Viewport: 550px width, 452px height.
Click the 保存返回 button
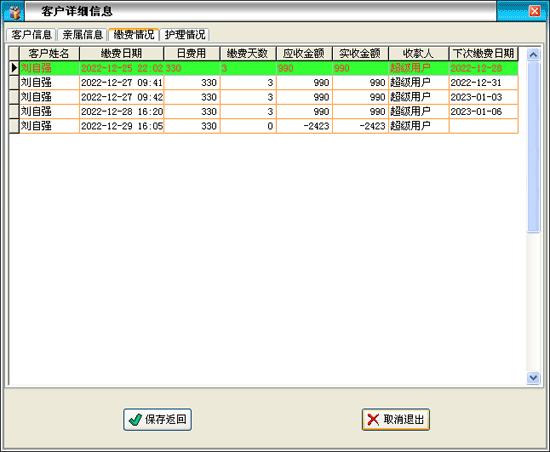coord(157,419)
